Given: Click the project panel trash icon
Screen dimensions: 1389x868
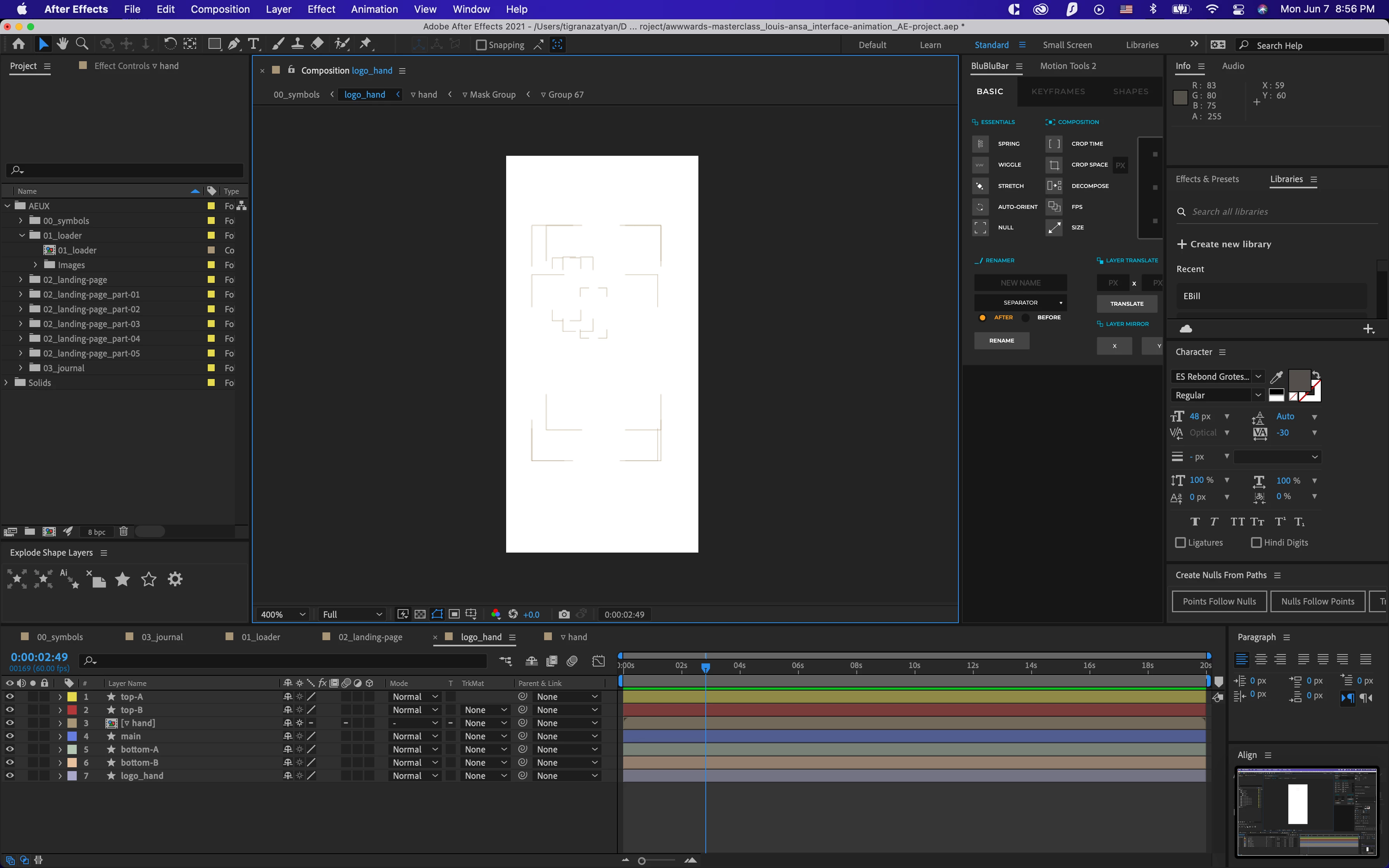Looking at the screenshot, I should click(x=123, y=532).
